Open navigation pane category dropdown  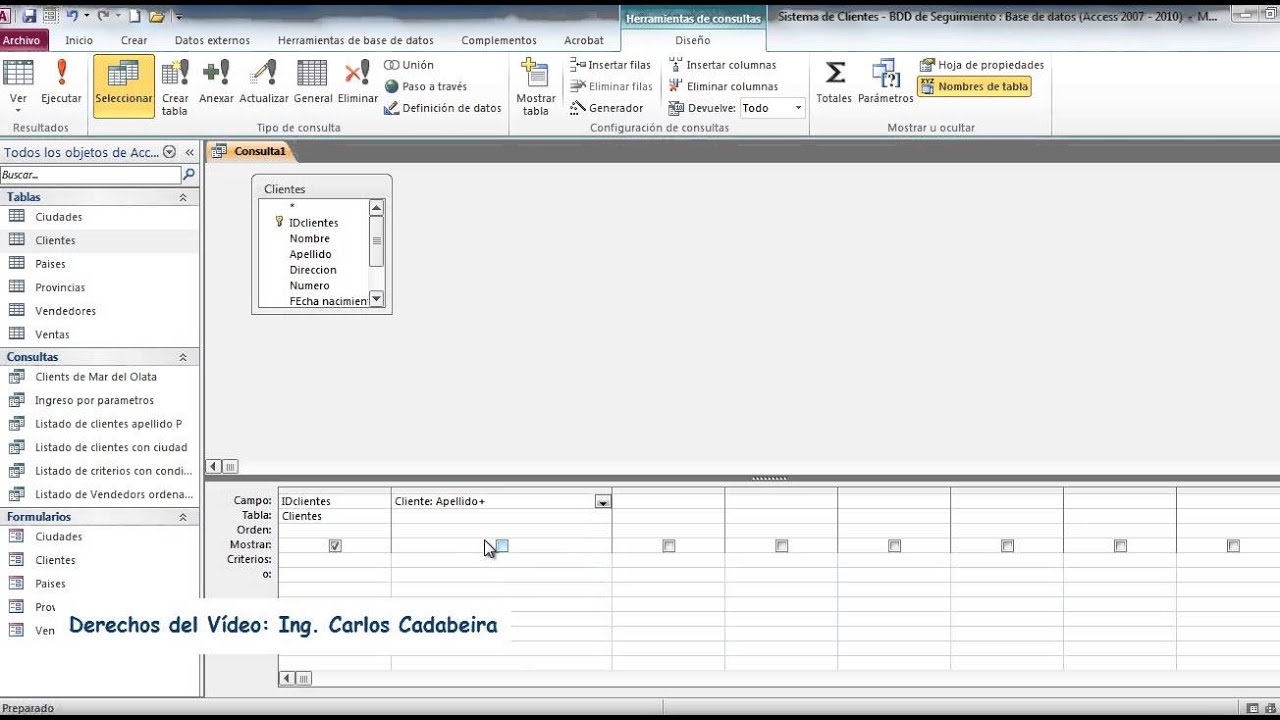point(169,152)
